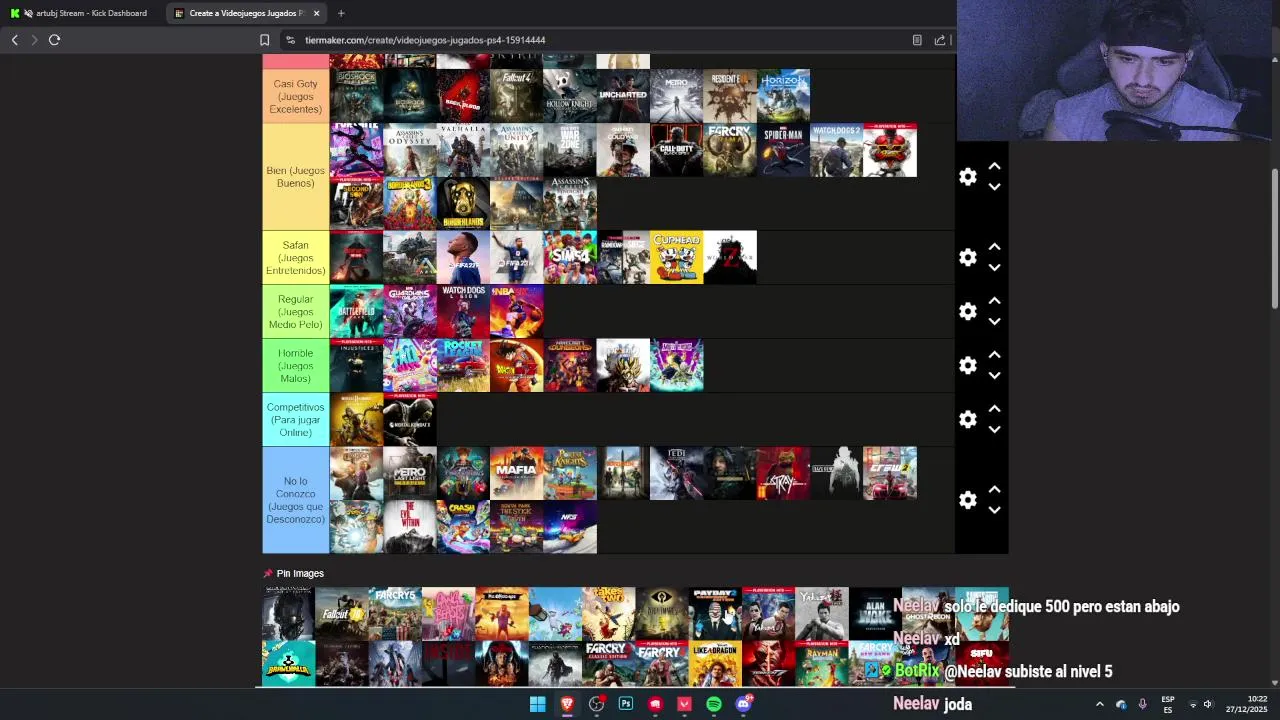This screenshot has width=1280, height=720.
Task: Click the cyan Competitivos tier label
Action: point(295,420)
